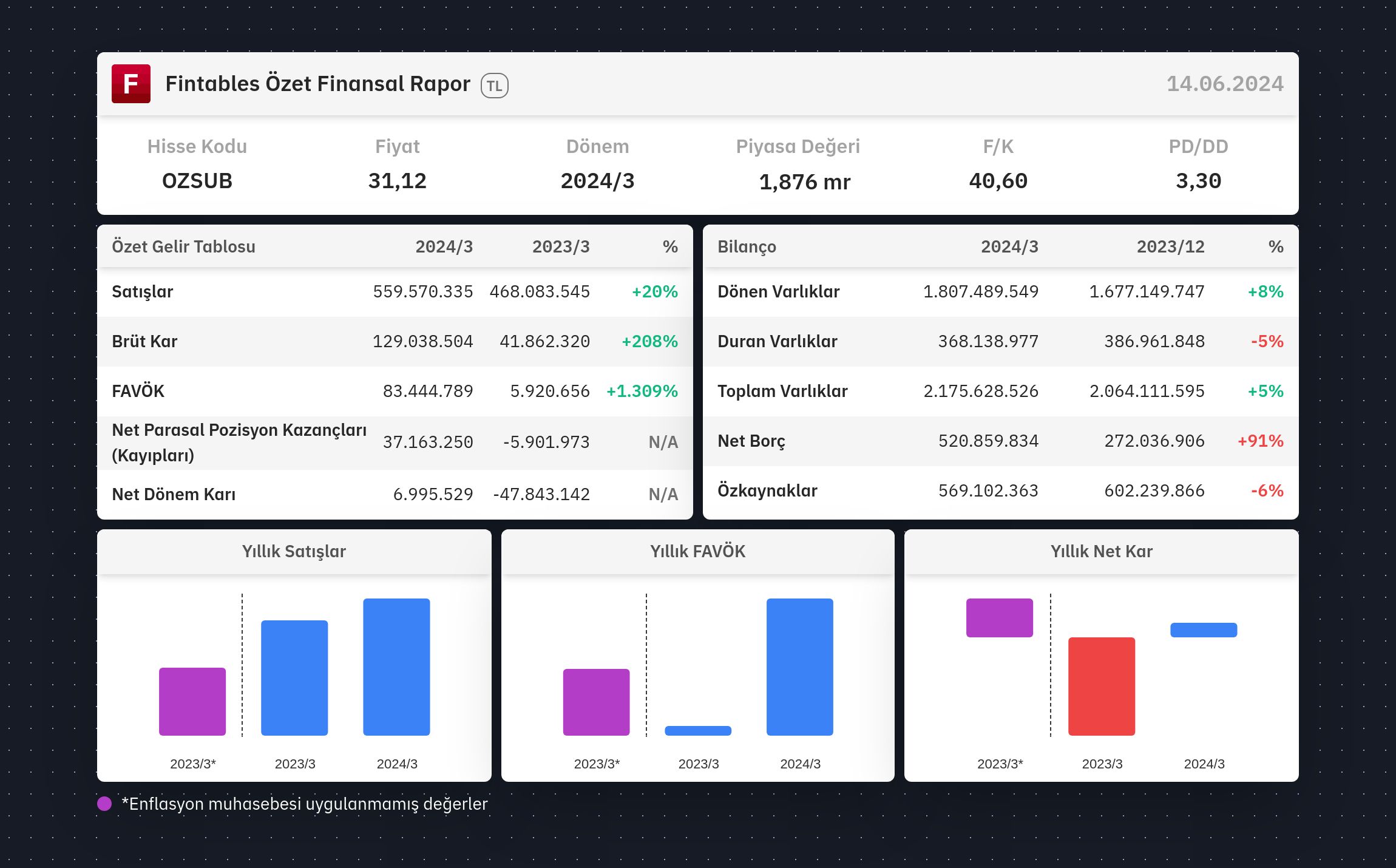The width and height of the screenshot is (1396, 868).
Task: Click Toplam Varlıklar value 2.175.628.526
Action: coord(981,392)
